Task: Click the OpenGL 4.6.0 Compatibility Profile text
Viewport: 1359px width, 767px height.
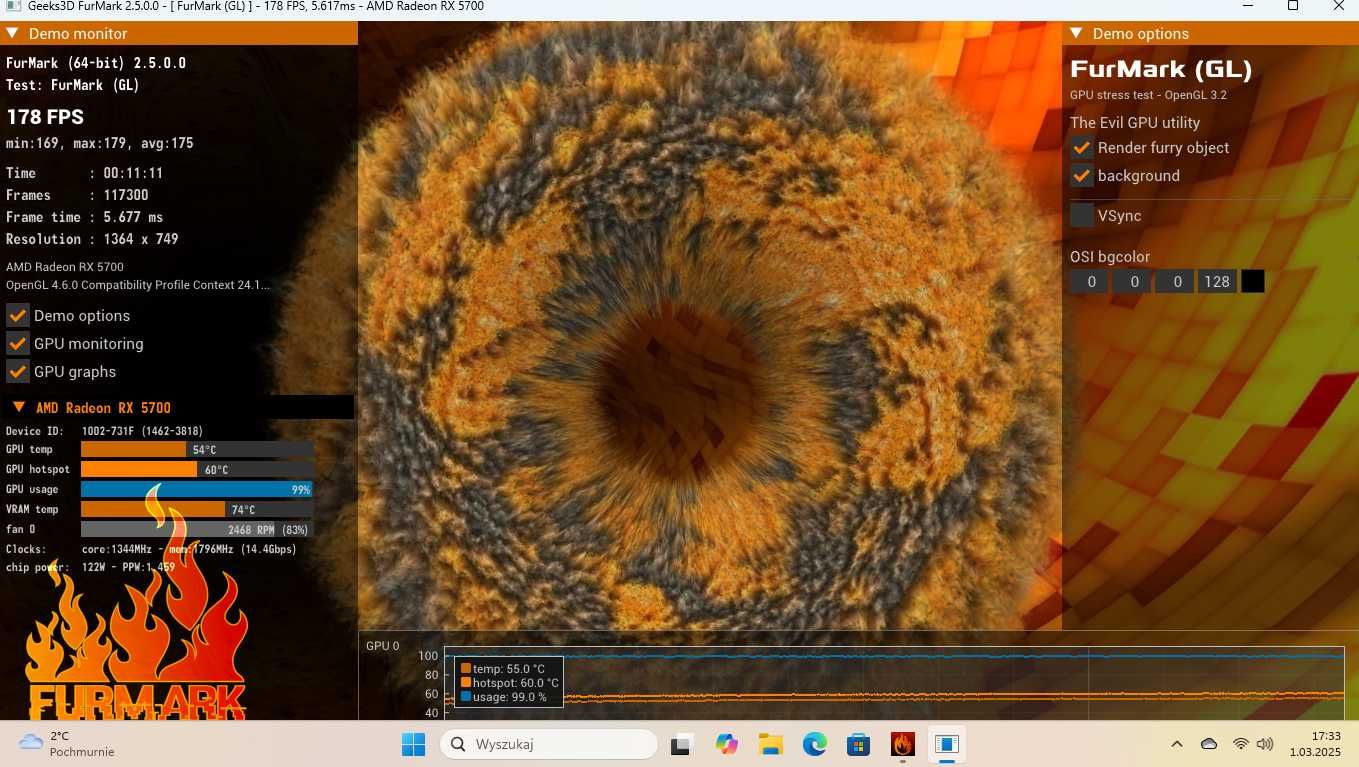Action: coord(138,285)
